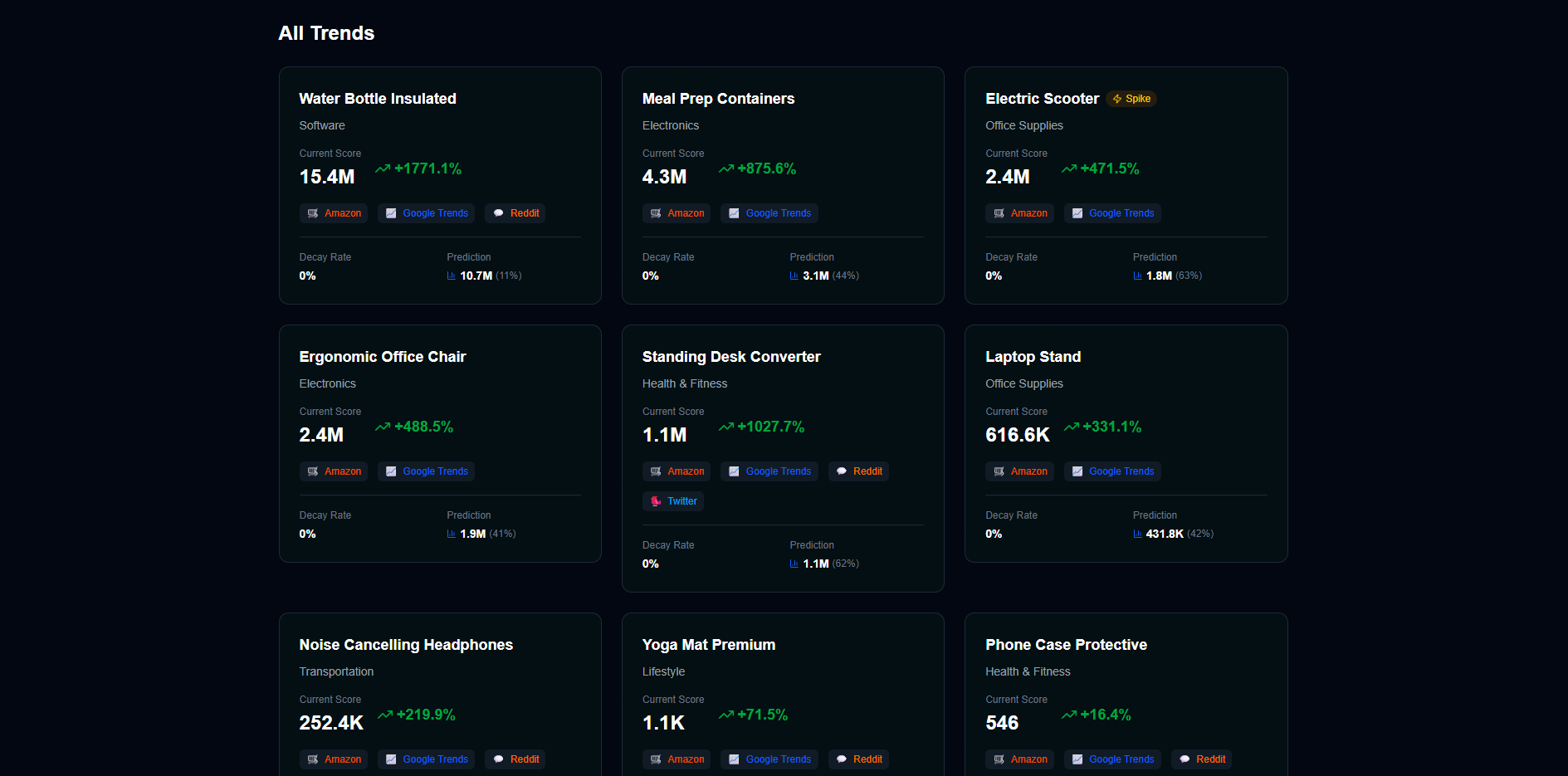Open the Yoga Mat Premium trend title
The height and width of the screenshot is (776, 1568).
pyautogui.click(x=709, y=645)
